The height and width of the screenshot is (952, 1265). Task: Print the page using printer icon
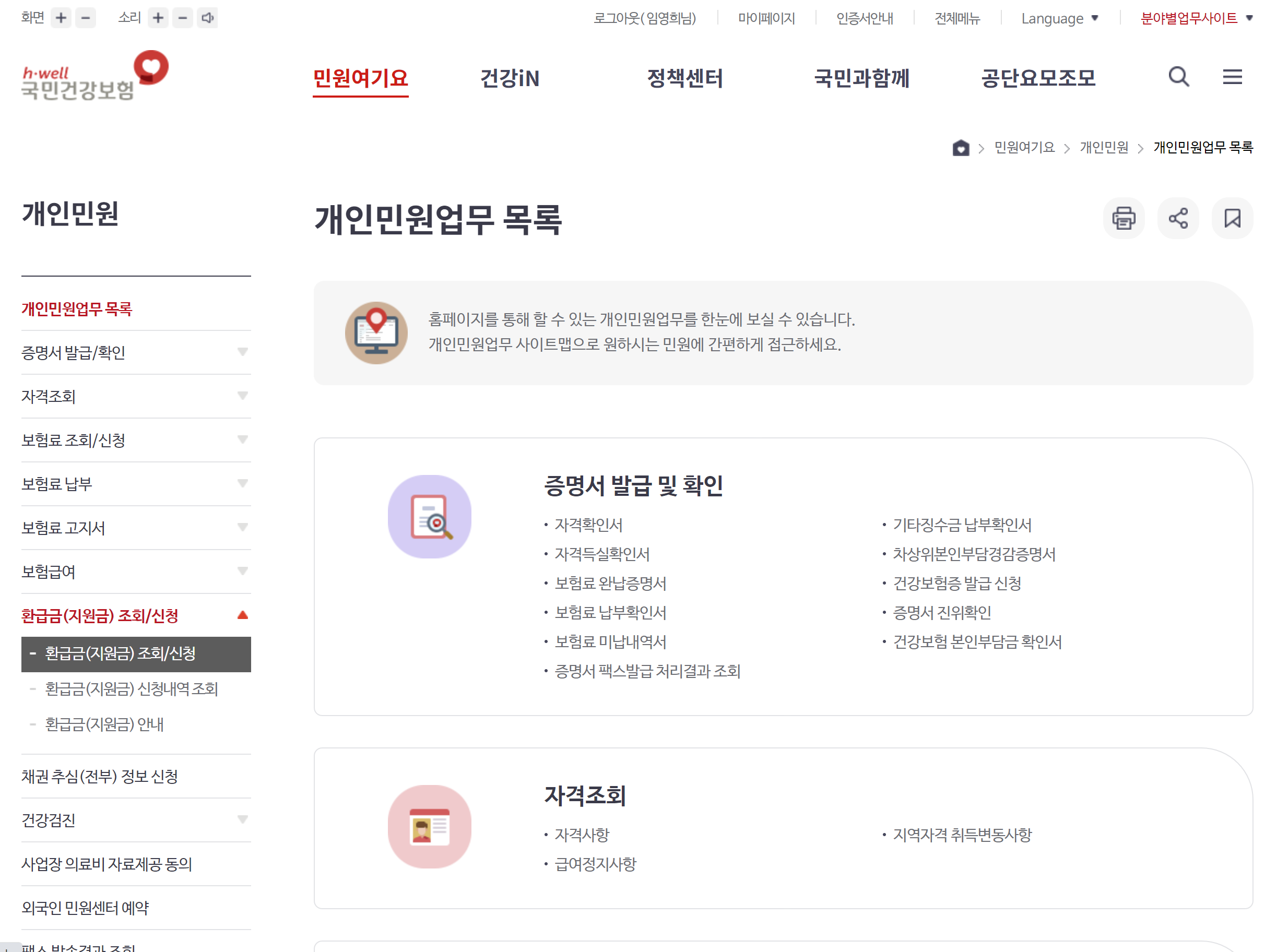click(1124, 218)
